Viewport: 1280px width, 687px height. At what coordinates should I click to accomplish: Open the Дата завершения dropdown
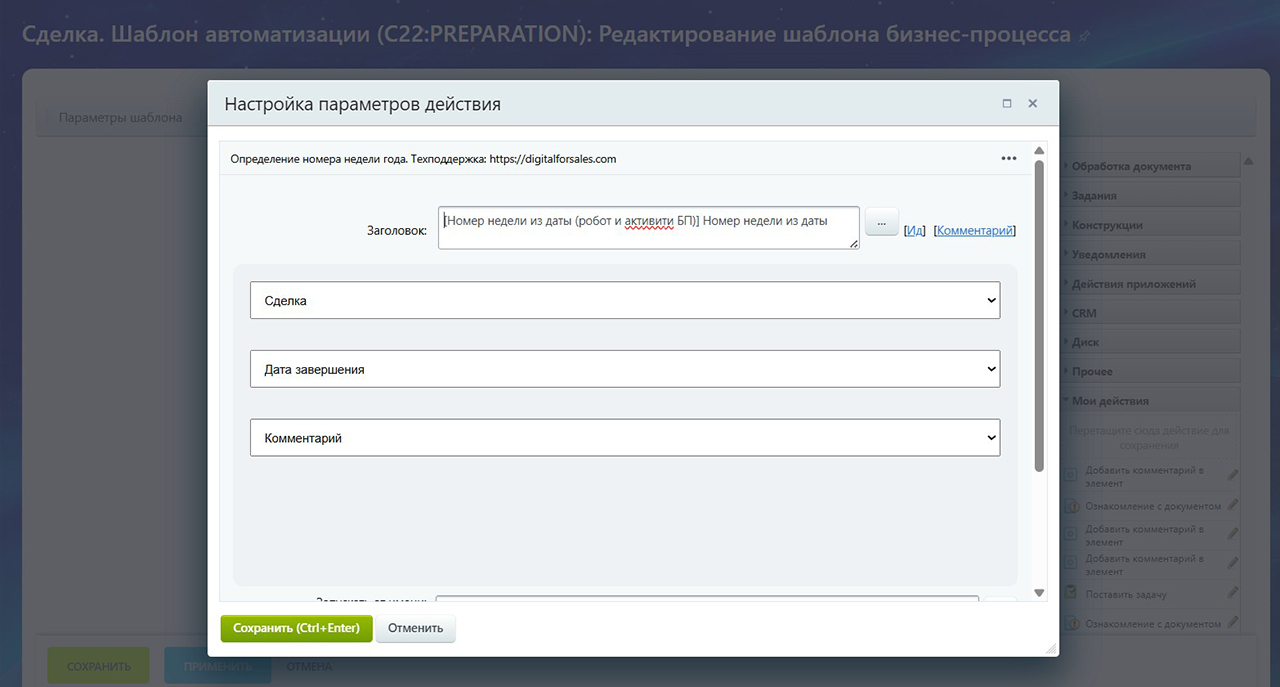[x=625, y=369]
